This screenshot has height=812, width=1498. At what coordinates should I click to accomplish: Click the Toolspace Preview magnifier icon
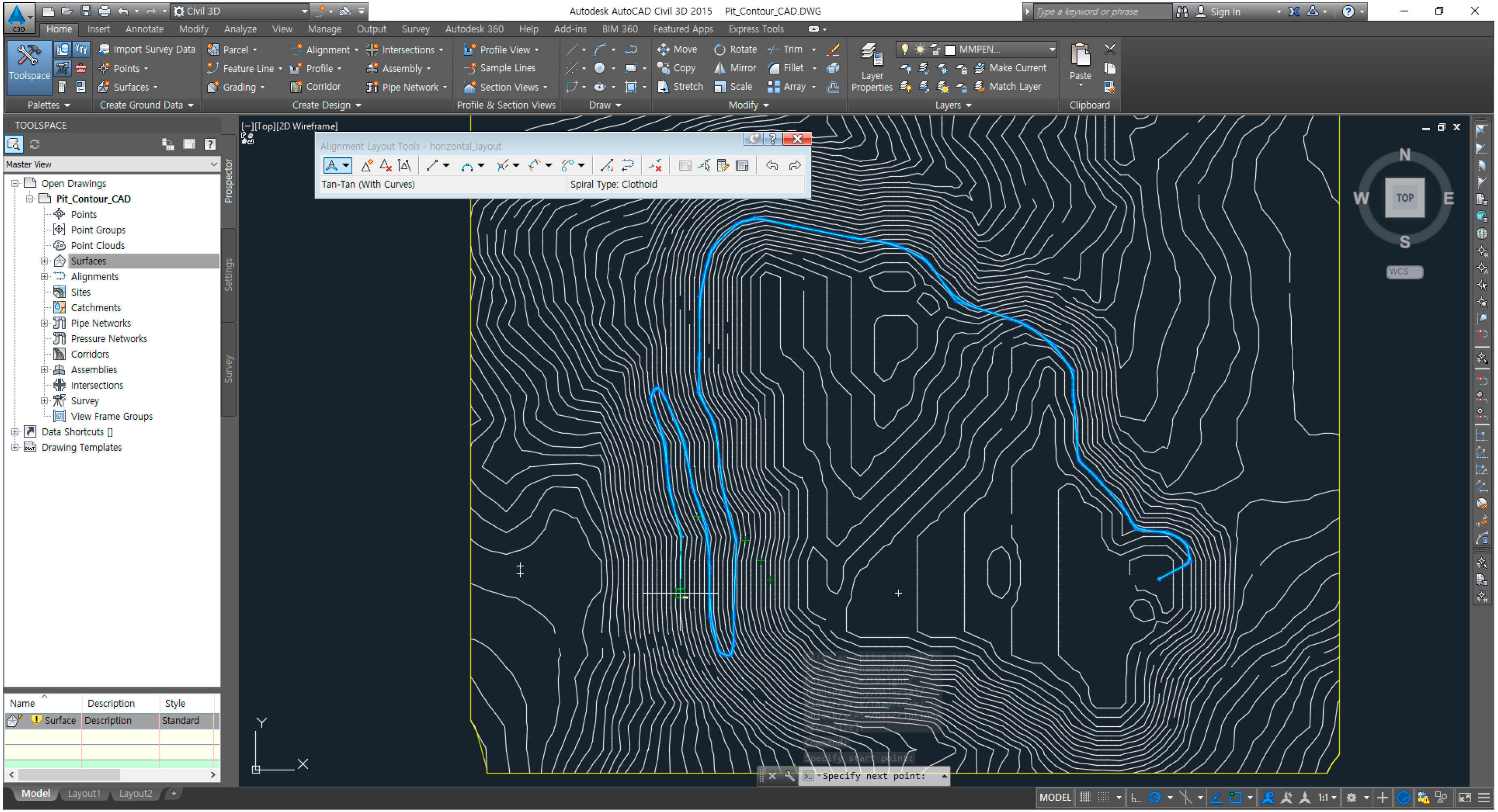coord(14,144)
